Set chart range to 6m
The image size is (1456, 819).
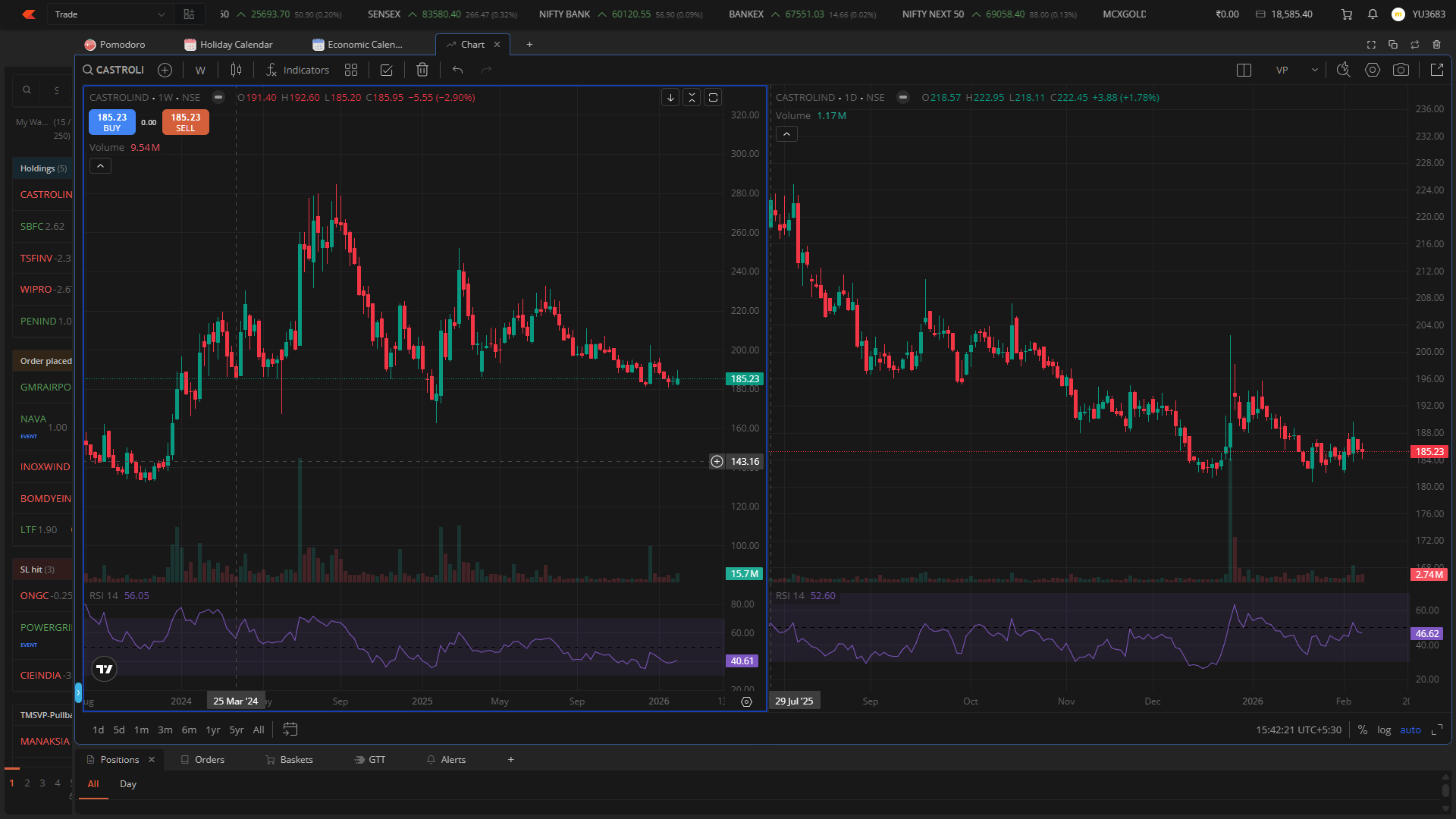pos(189,730)
